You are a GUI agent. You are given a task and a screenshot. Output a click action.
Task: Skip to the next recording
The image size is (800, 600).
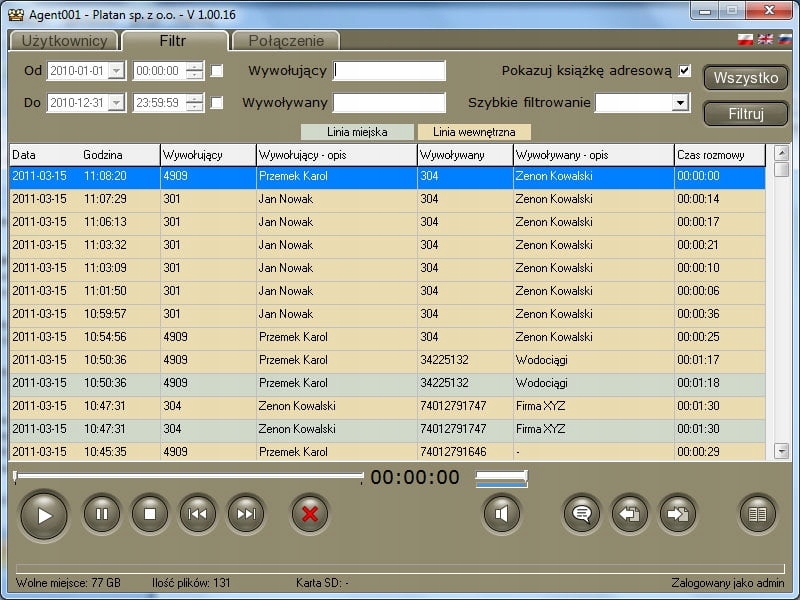[246, 514]
